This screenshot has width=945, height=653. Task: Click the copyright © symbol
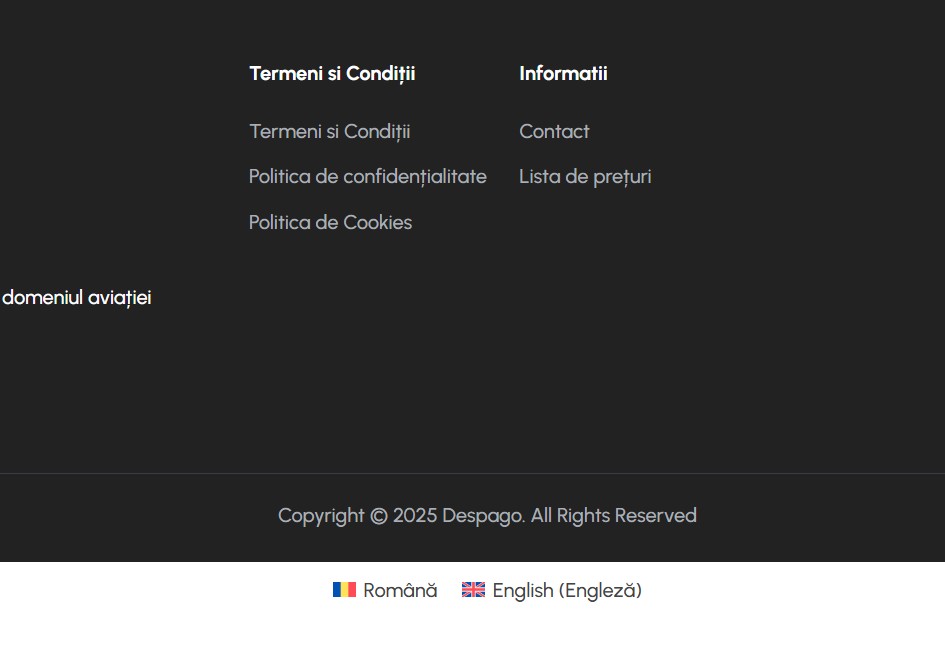pos(378,516)
